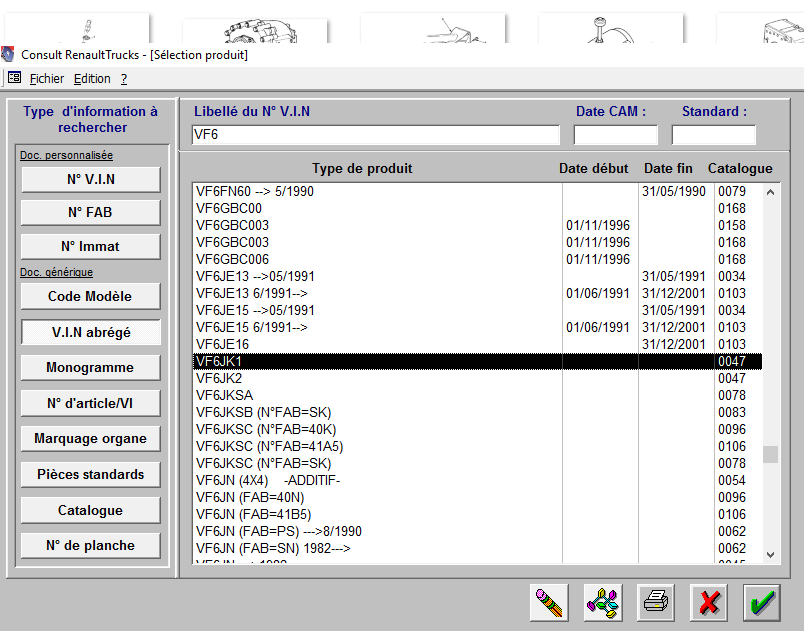The width and height of the screenshot is (808, 631).
Task: Choose the Monogramme search button
Action: pyautogui.click(x=90, y=368)
